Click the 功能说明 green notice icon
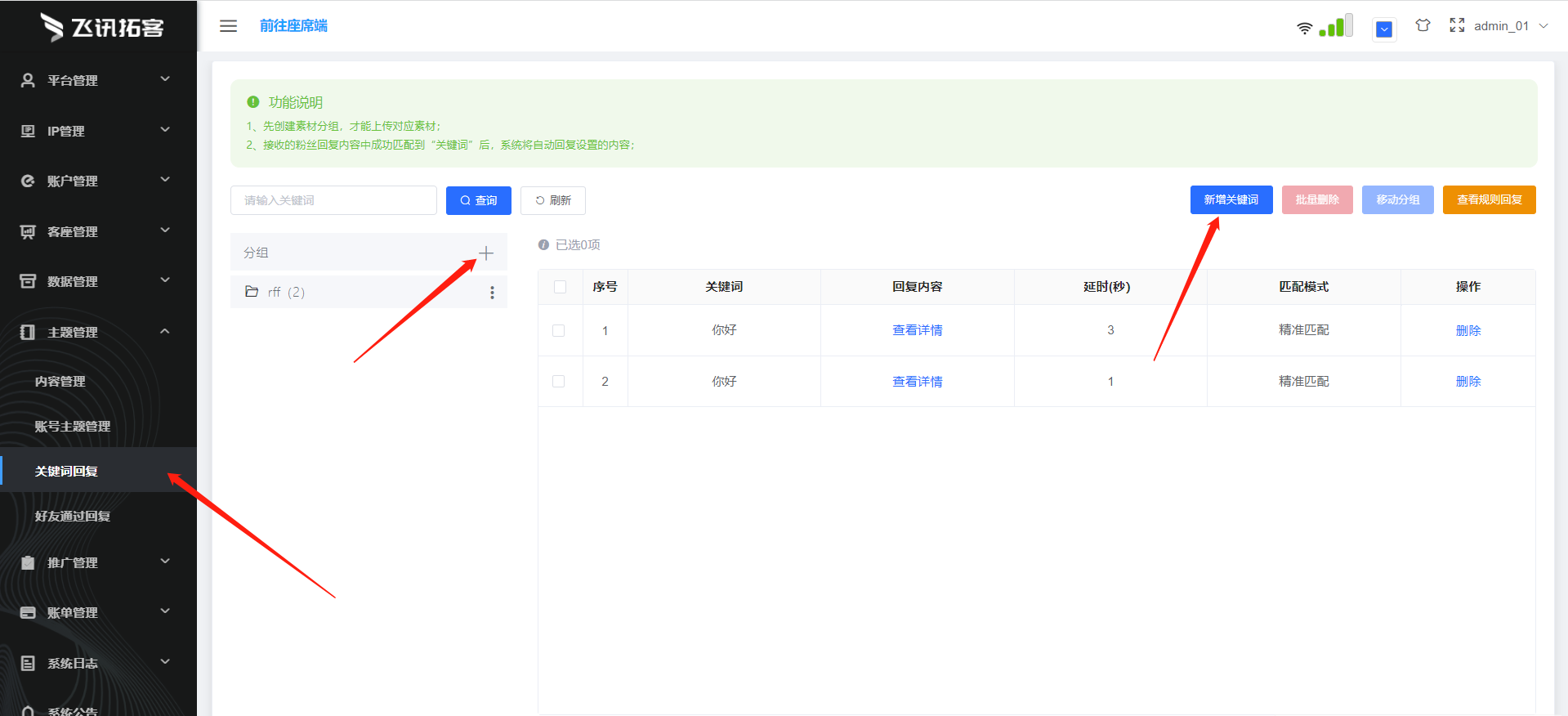This screenshot has width=1568, height=716. point(253,102)
